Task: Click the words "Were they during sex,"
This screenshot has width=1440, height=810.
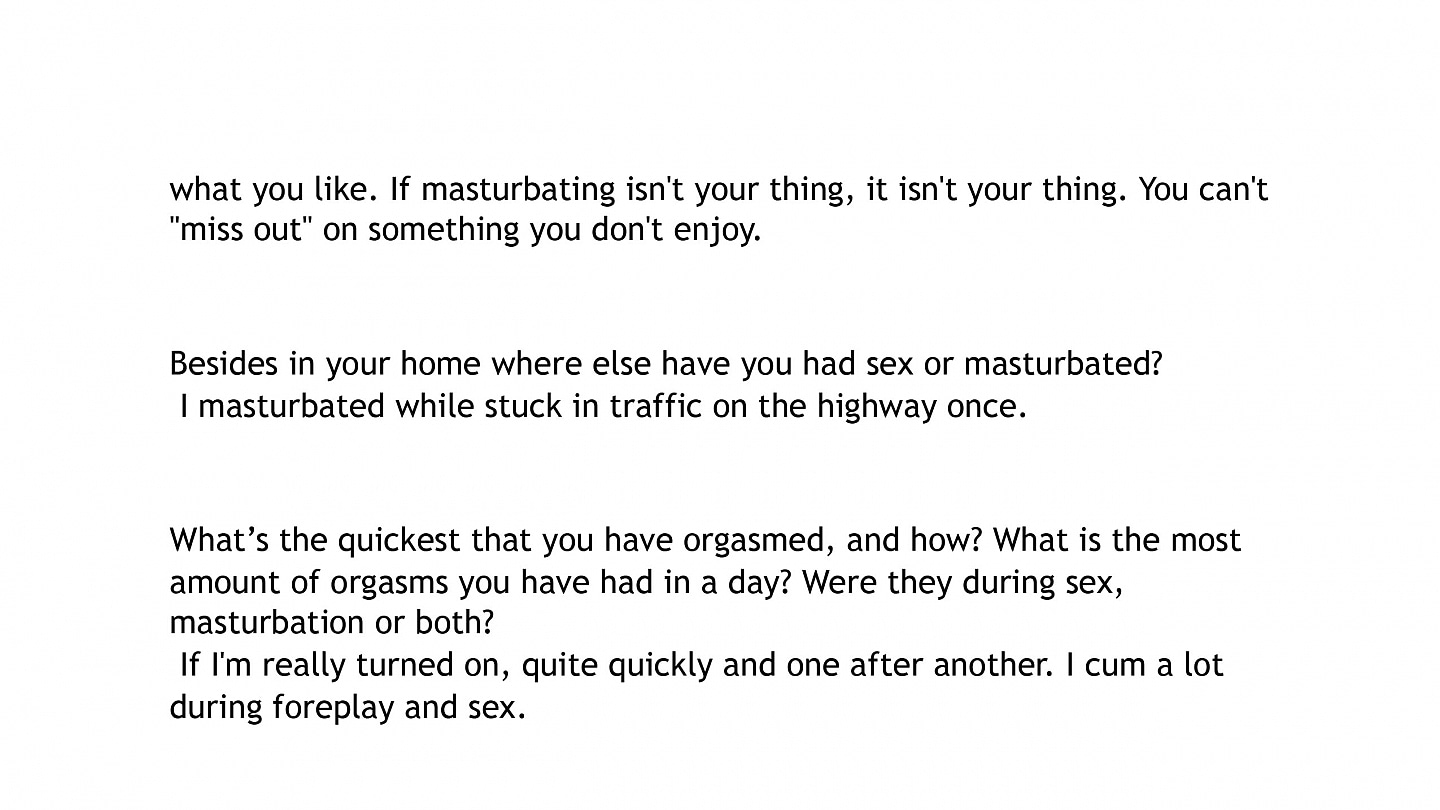Action: [x=963, y=582]
